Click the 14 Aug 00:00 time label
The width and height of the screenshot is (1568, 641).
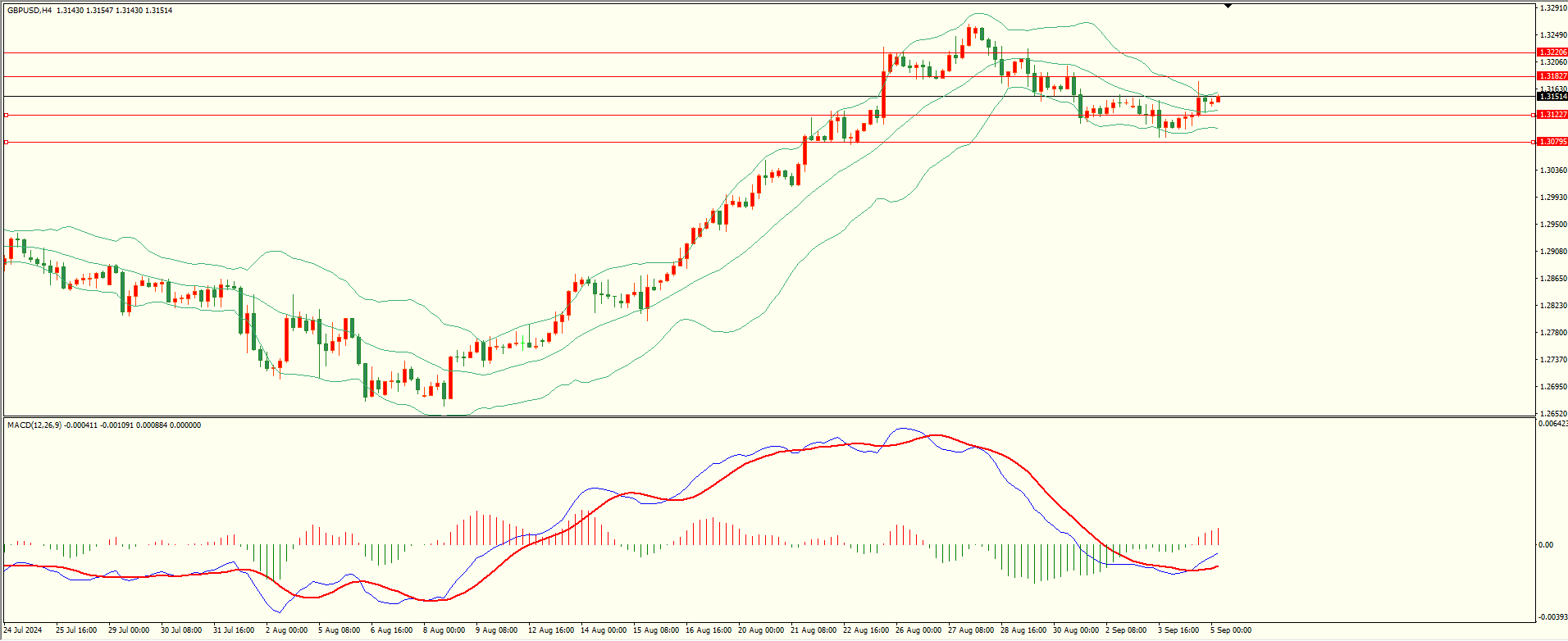(604, 630)
